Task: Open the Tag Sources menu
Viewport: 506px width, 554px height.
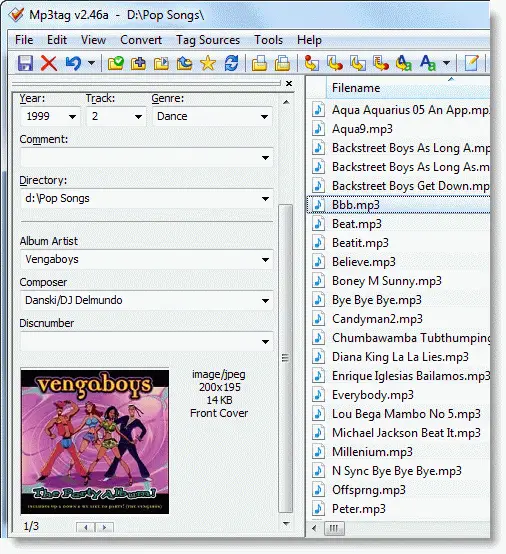Action: coord(208,40)
